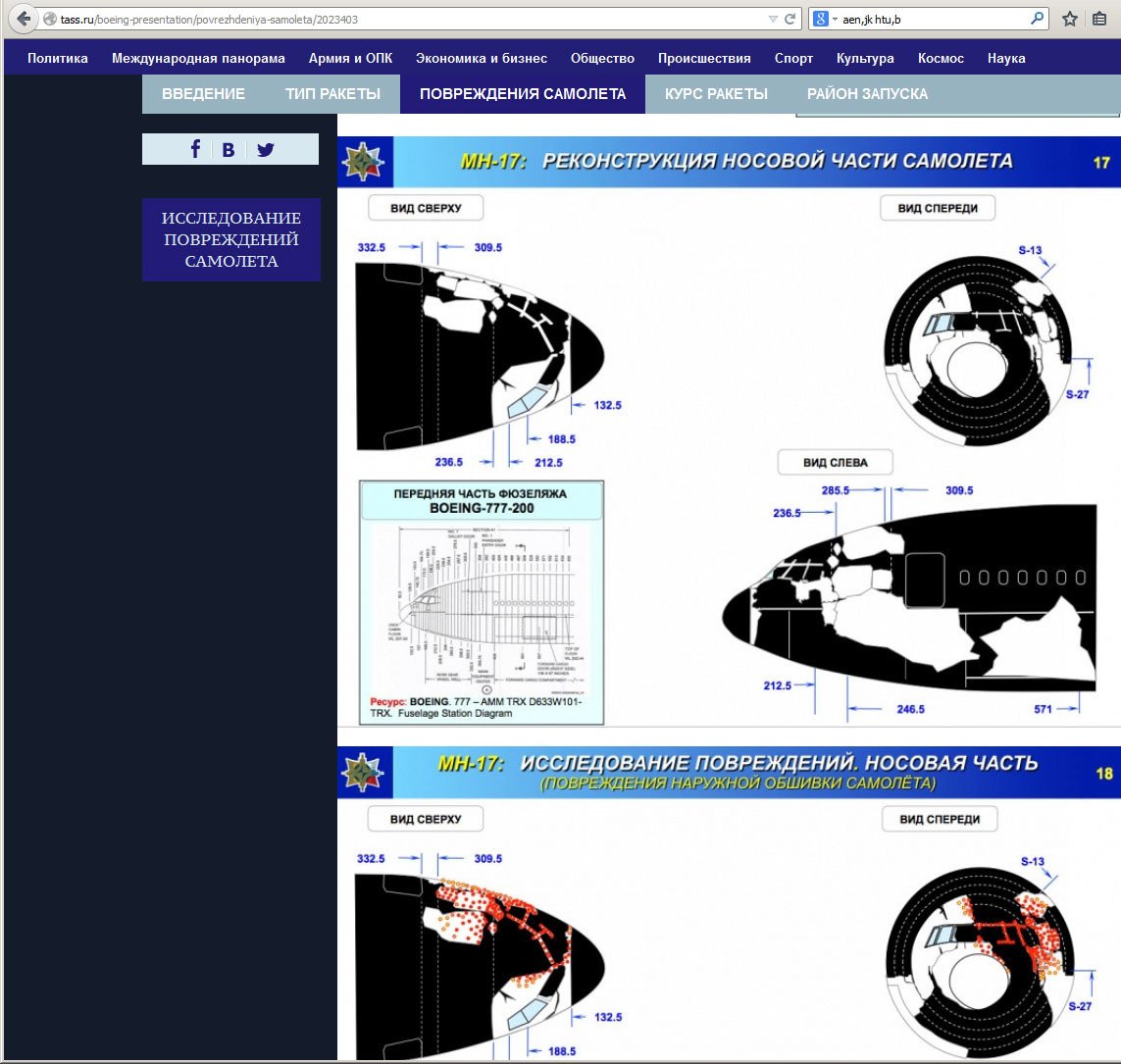Select the РАЙОН ЗАПУСКА tab
The width and height of the screenshot is (1121, 1064).
[x=867, y=94]
